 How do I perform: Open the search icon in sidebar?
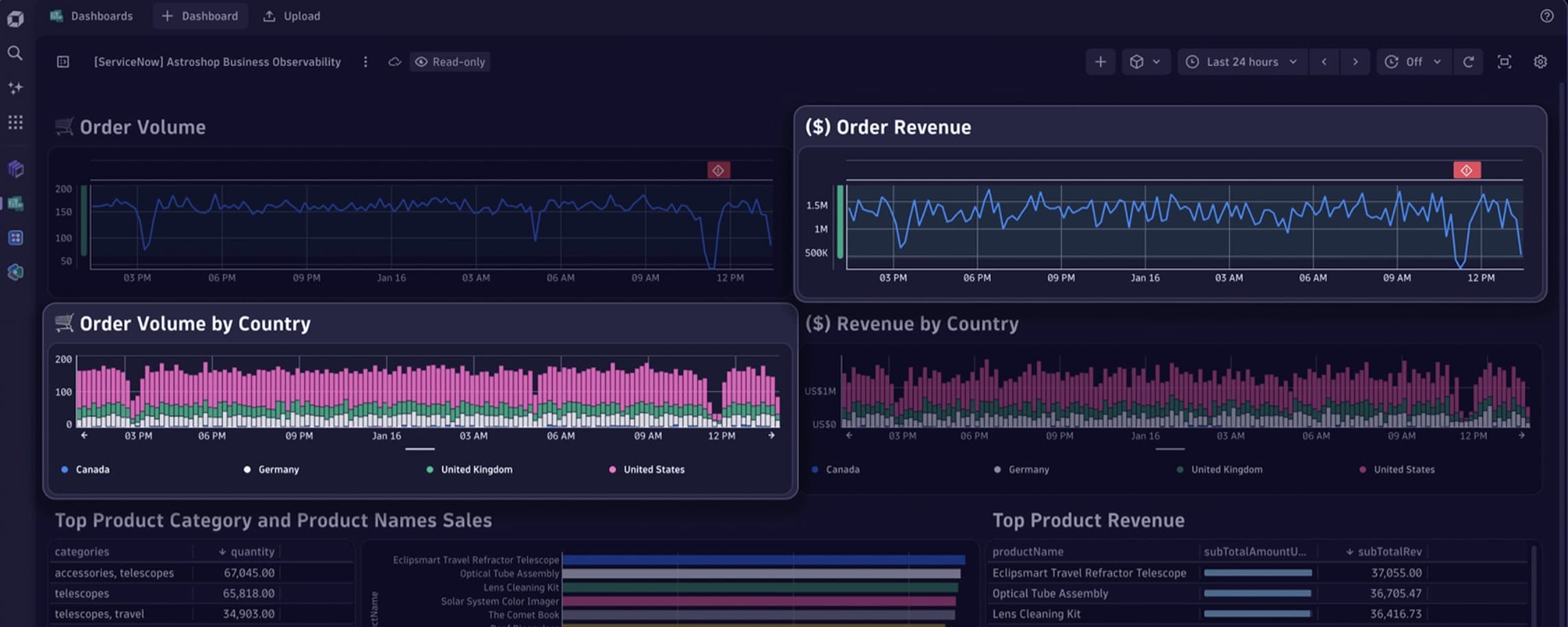click(x=15, y=53)
